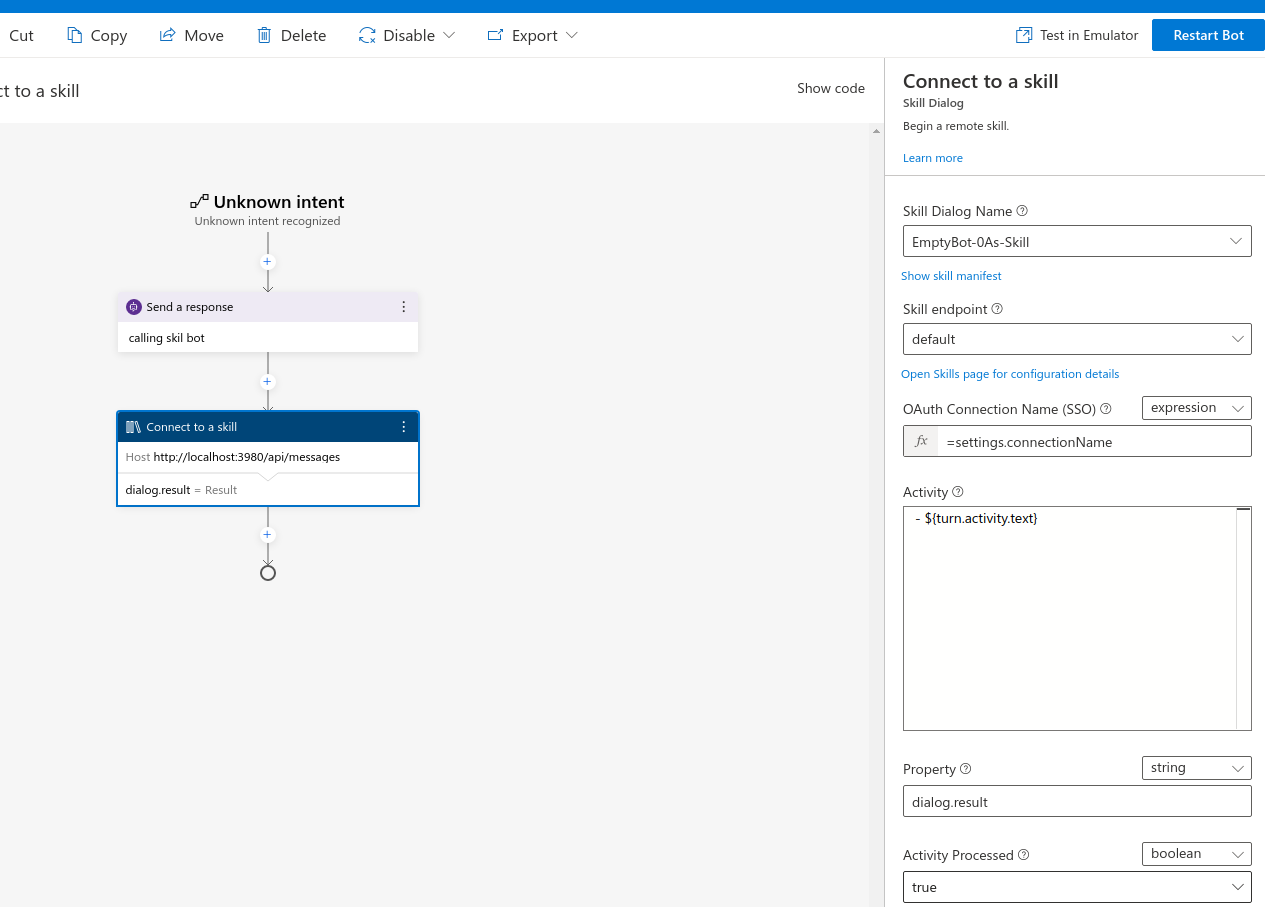The height and width of the screenshot is (907, 1265).
Task: Open the Send a response node menu
Action: (404, 307)
